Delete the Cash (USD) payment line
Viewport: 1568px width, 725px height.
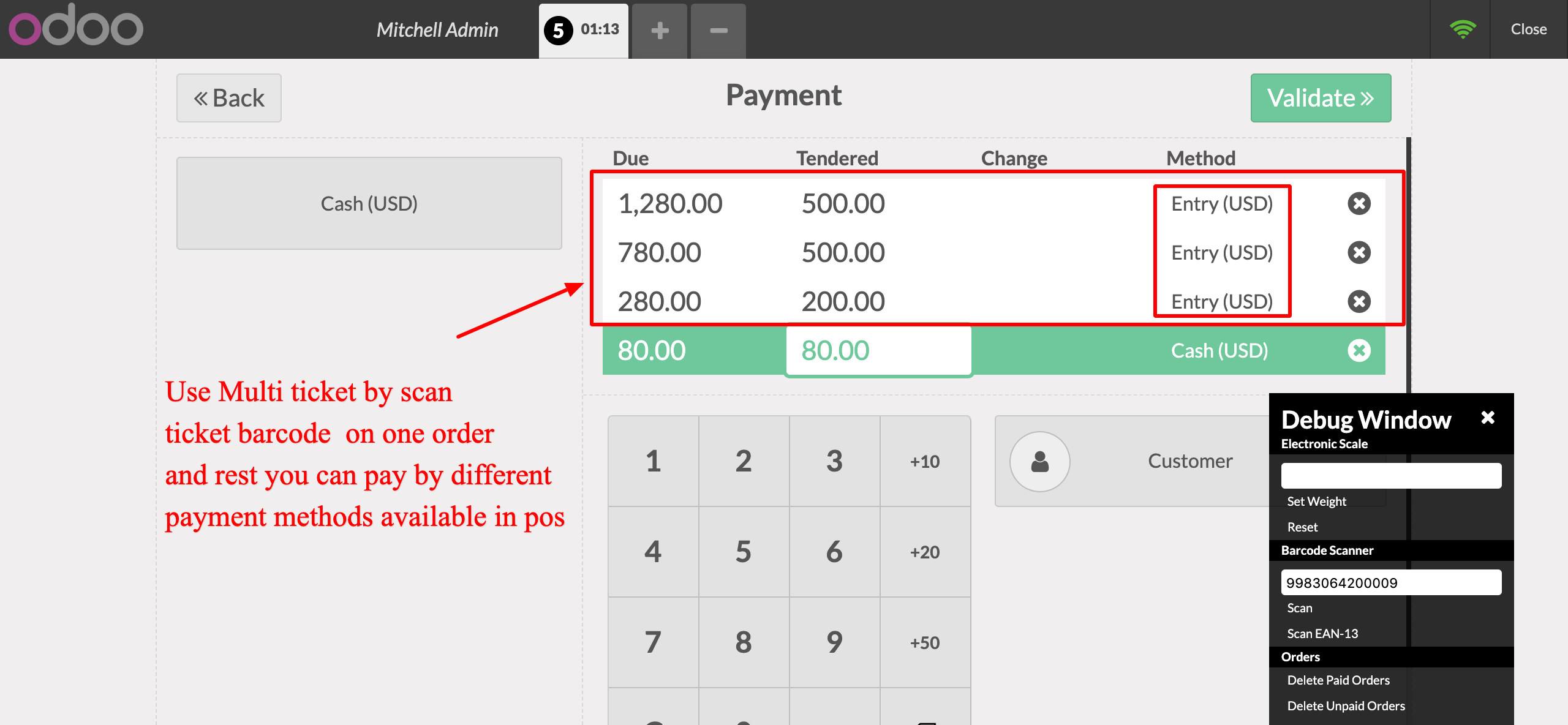point(1359,350)
